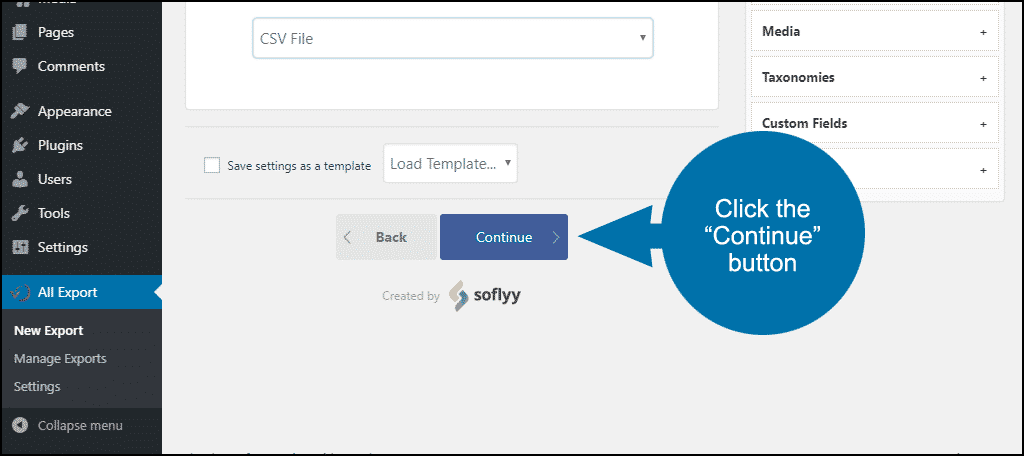Click the All Export plugin icon
The image size is (1024, 456).
[x=20, y=293]
